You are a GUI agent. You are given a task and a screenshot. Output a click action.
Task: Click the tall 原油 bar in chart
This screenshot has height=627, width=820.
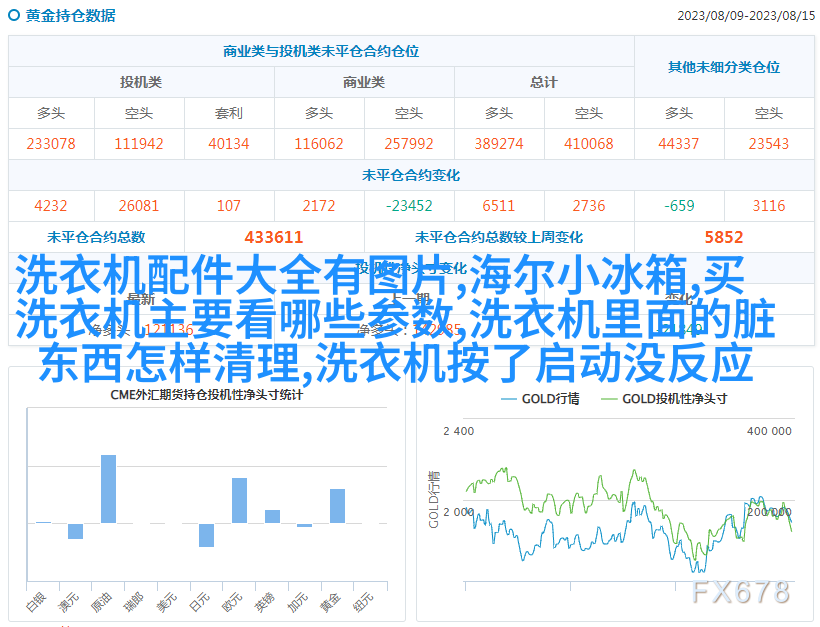(108, 488)
